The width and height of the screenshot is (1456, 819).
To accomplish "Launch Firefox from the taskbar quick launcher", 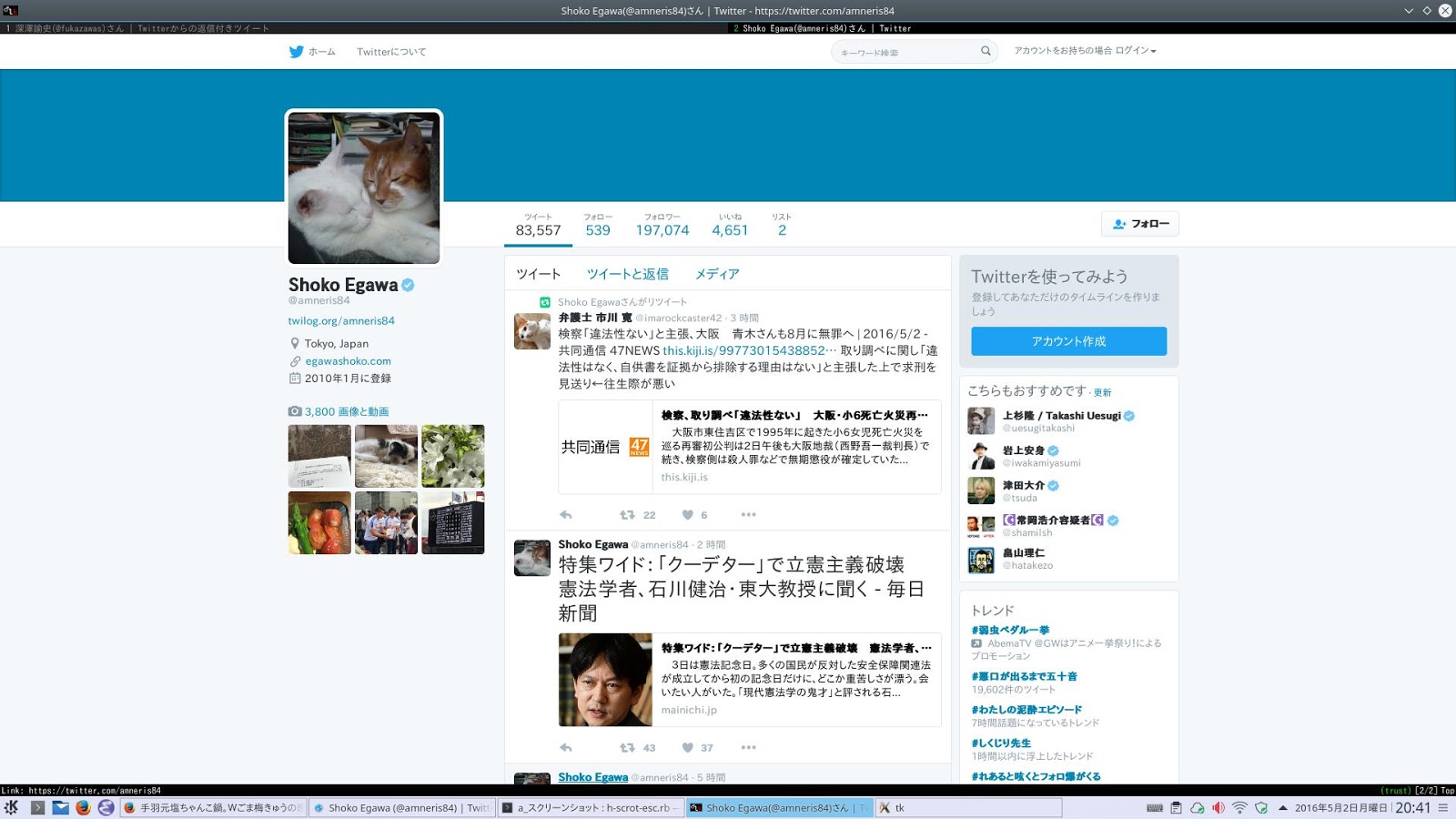I will (83, 807).
